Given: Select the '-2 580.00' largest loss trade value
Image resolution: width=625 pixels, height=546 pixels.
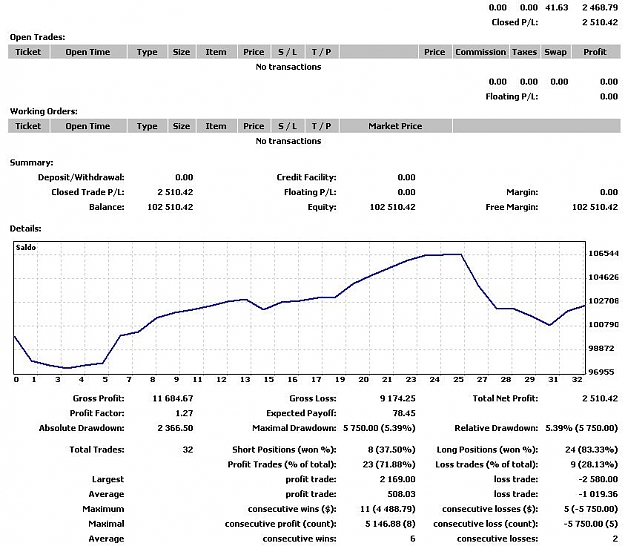Looking at the screenshot, I should pos(598,479).
